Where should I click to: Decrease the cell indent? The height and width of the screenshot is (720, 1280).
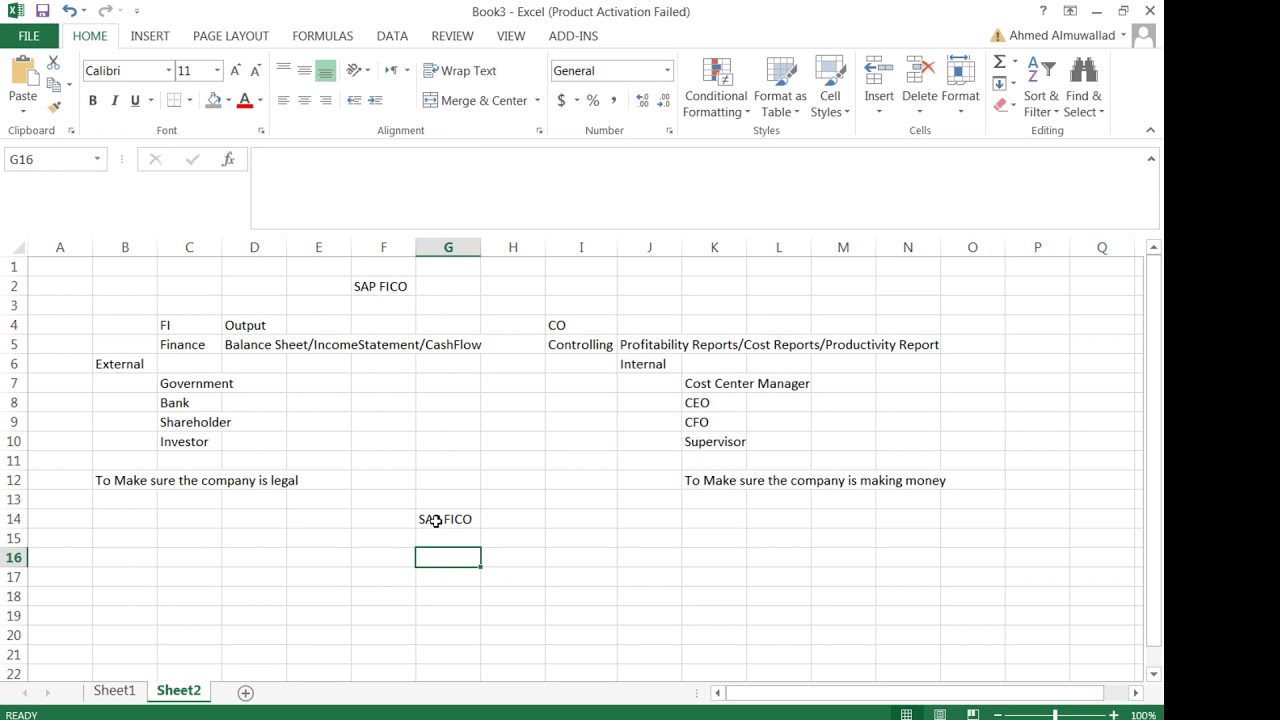pyautogui.click(x=354, y=100)
